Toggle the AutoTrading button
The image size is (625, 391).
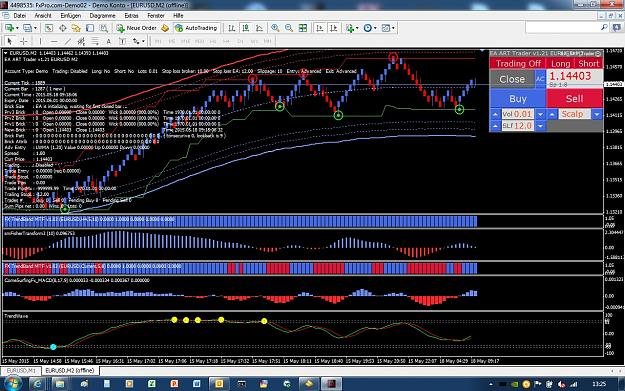tap(197, 28)
